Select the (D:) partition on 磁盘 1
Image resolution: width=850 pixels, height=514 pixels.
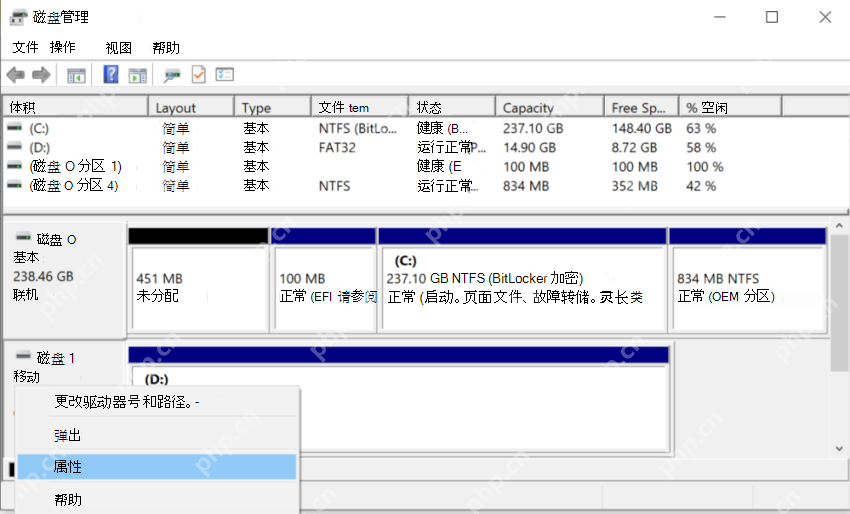(398, 400)
